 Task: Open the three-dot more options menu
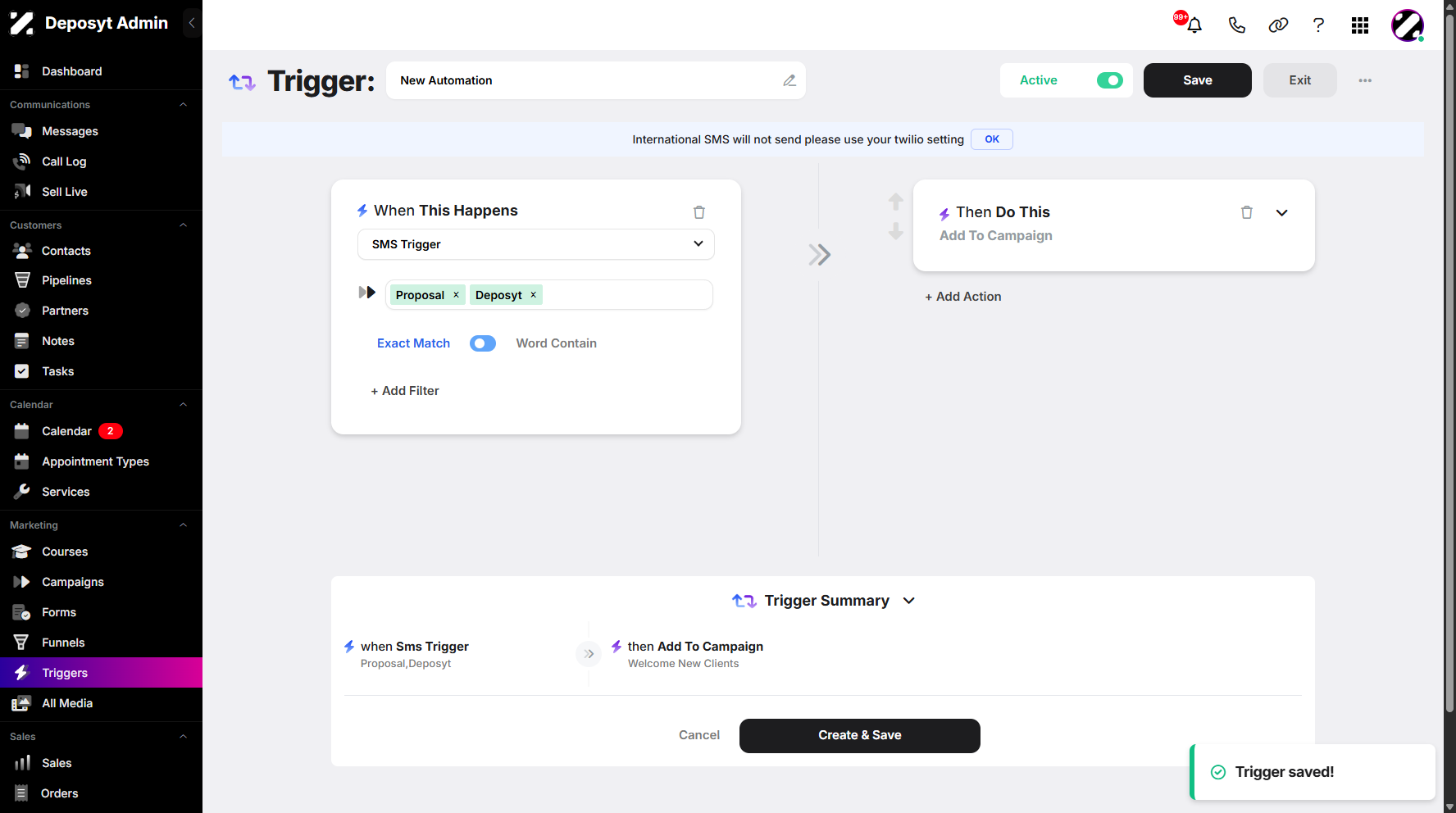coord(1365,80)
